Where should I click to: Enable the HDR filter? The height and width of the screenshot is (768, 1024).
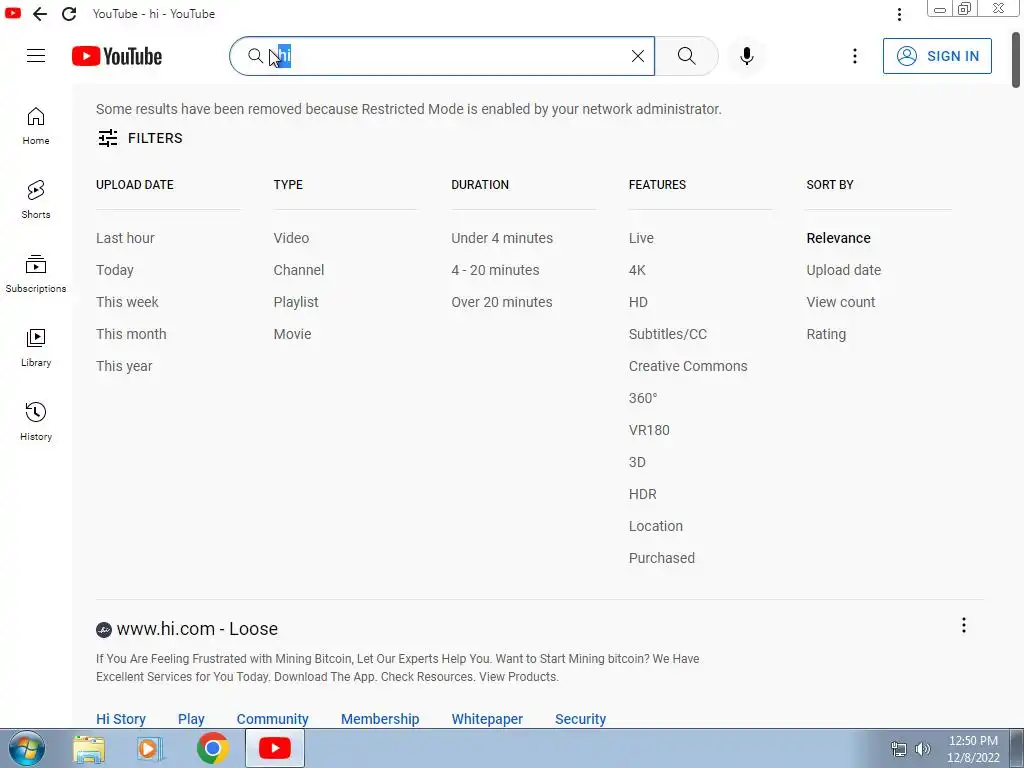coord(643,494)
